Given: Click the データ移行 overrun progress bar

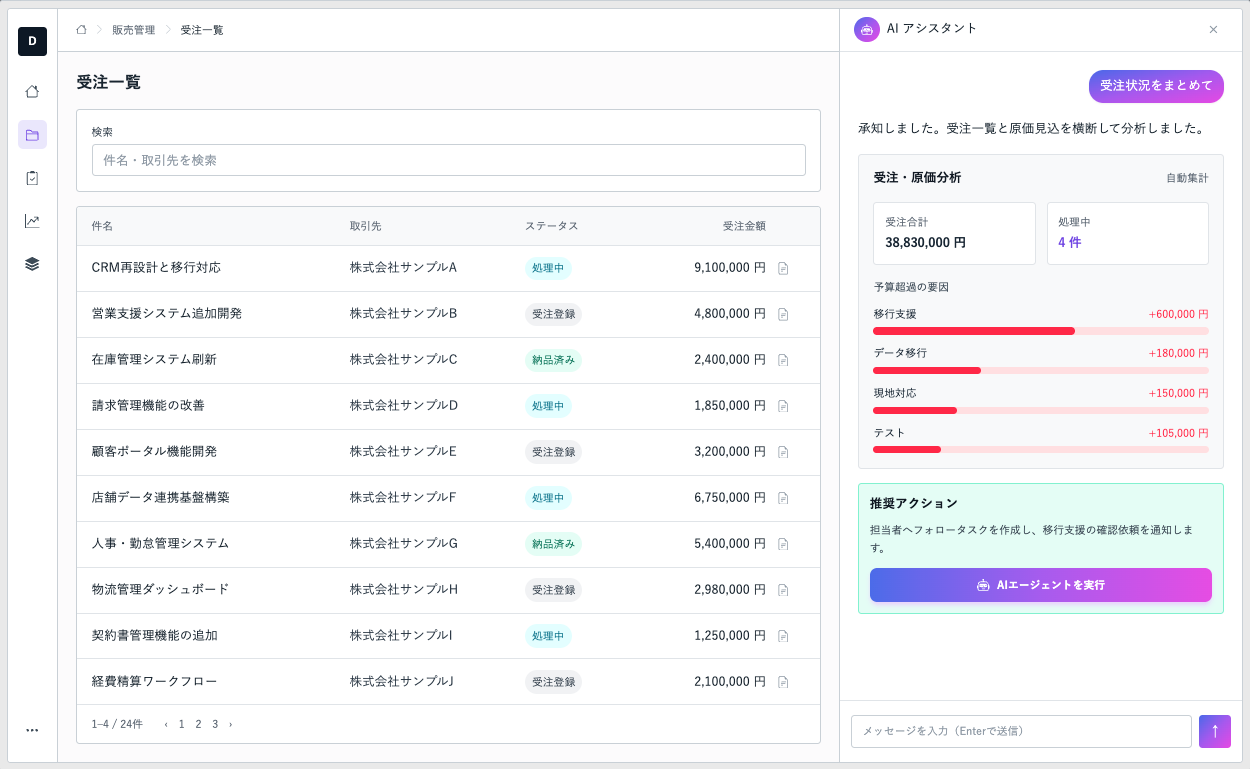Looking at the screenshot, I should pyautogui.click(x=1040, y=371).
